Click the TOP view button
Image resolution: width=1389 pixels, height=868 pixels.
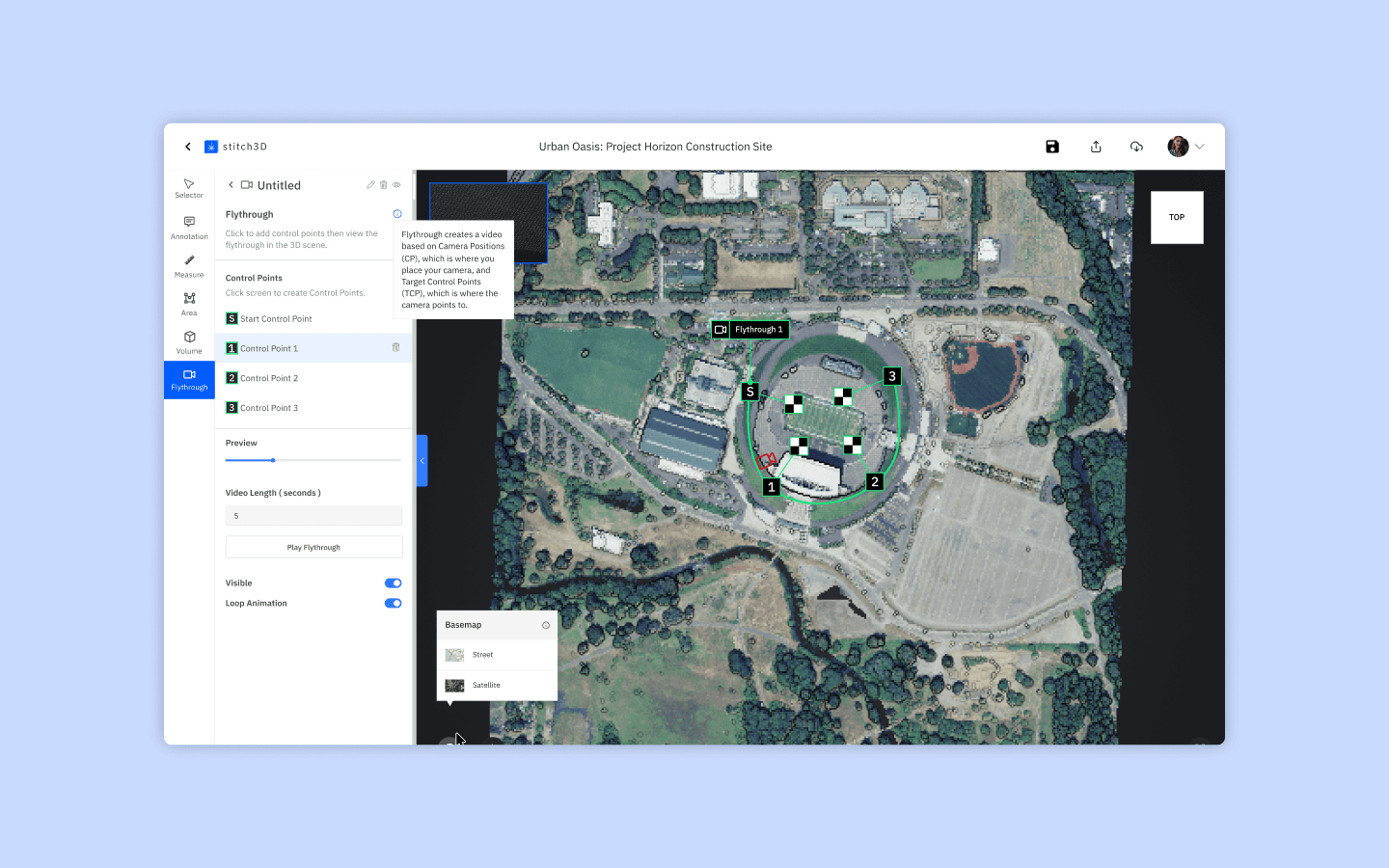coord(1177,217)
